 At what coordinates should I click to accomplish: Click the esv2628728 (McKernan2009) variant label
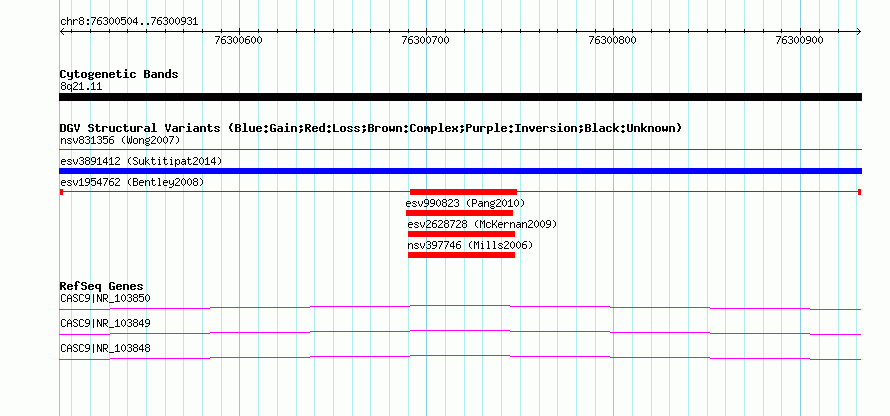pos(482,224)
